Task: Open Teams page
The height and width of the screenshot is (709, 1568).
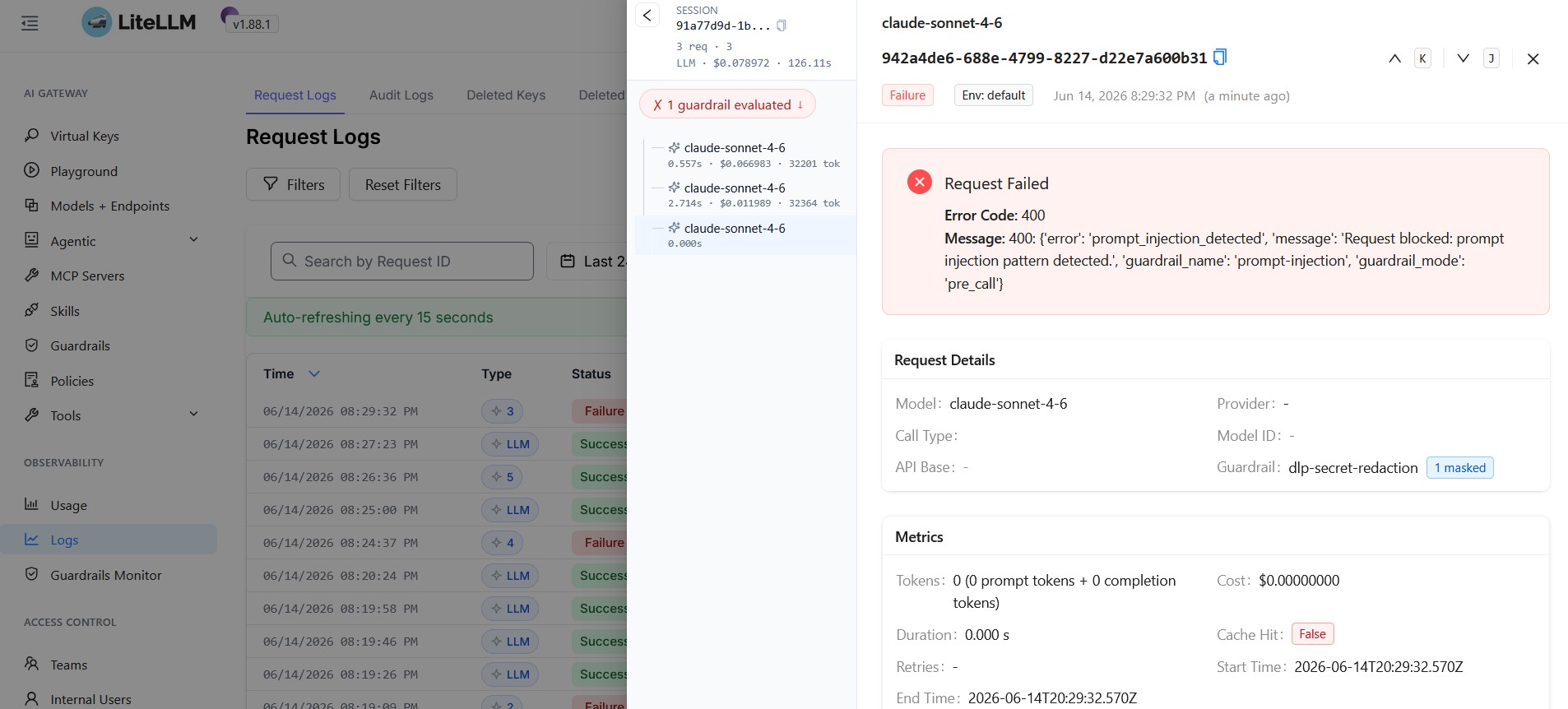Action: click(68, 665)
